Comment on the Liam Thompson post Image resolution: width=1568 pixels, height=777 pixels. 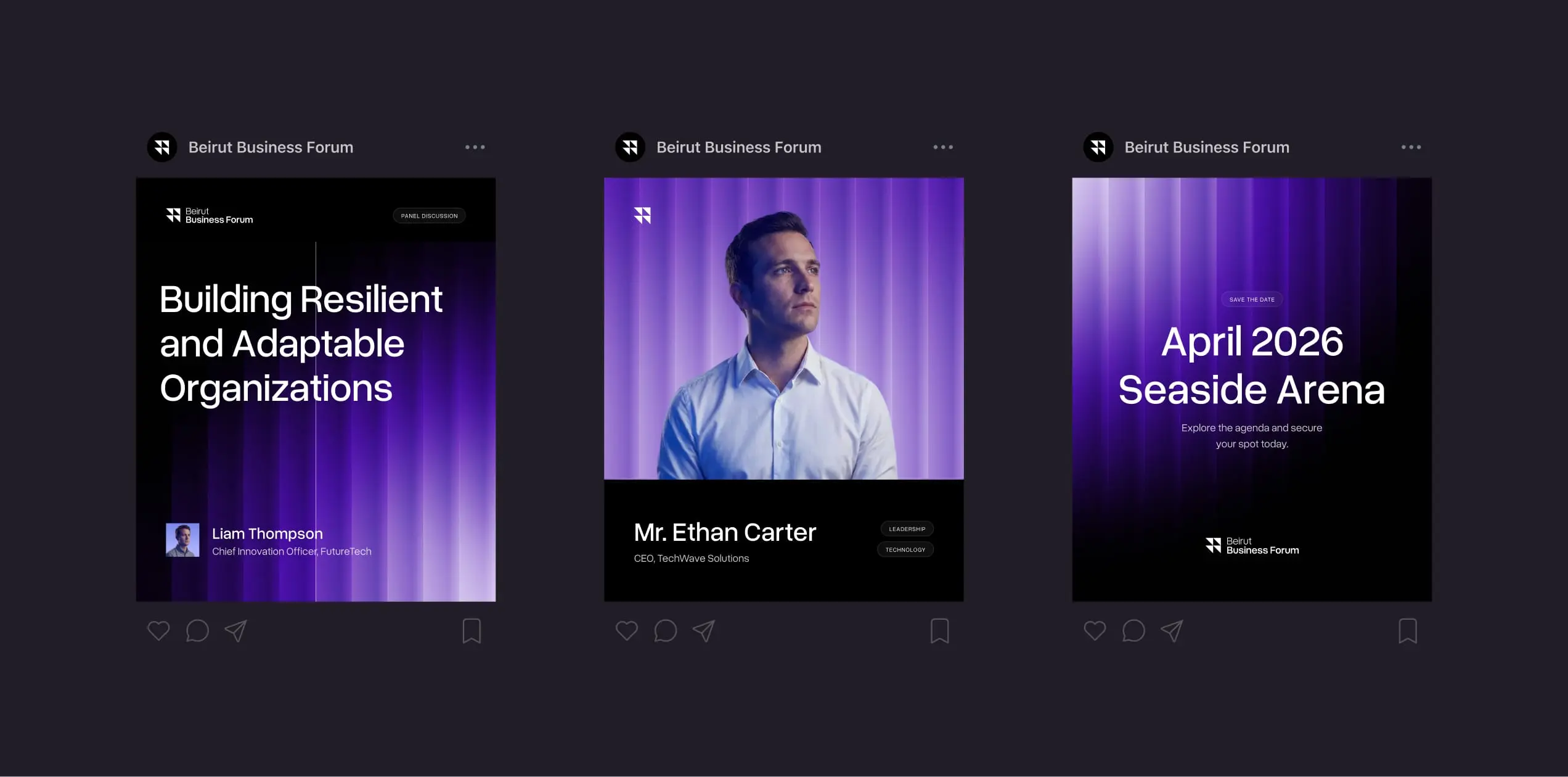coord(197,631)
